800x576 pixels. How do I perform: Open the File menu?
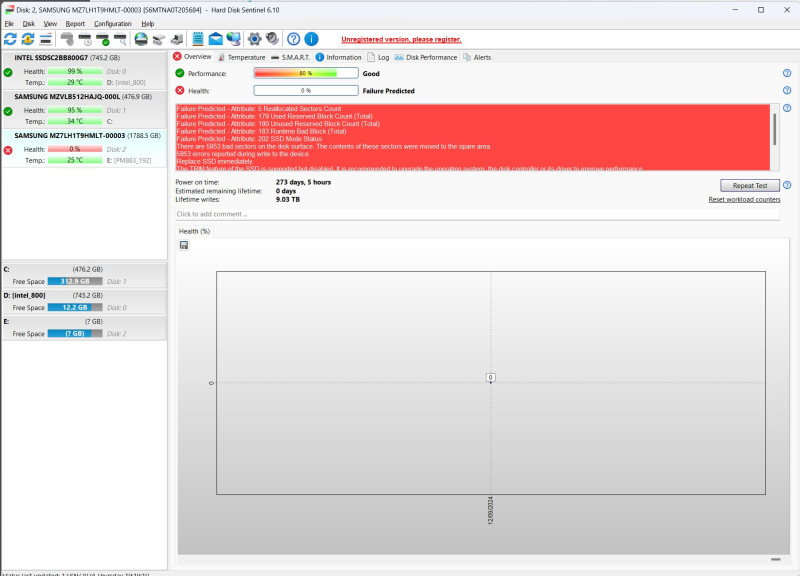click(9, 24)
